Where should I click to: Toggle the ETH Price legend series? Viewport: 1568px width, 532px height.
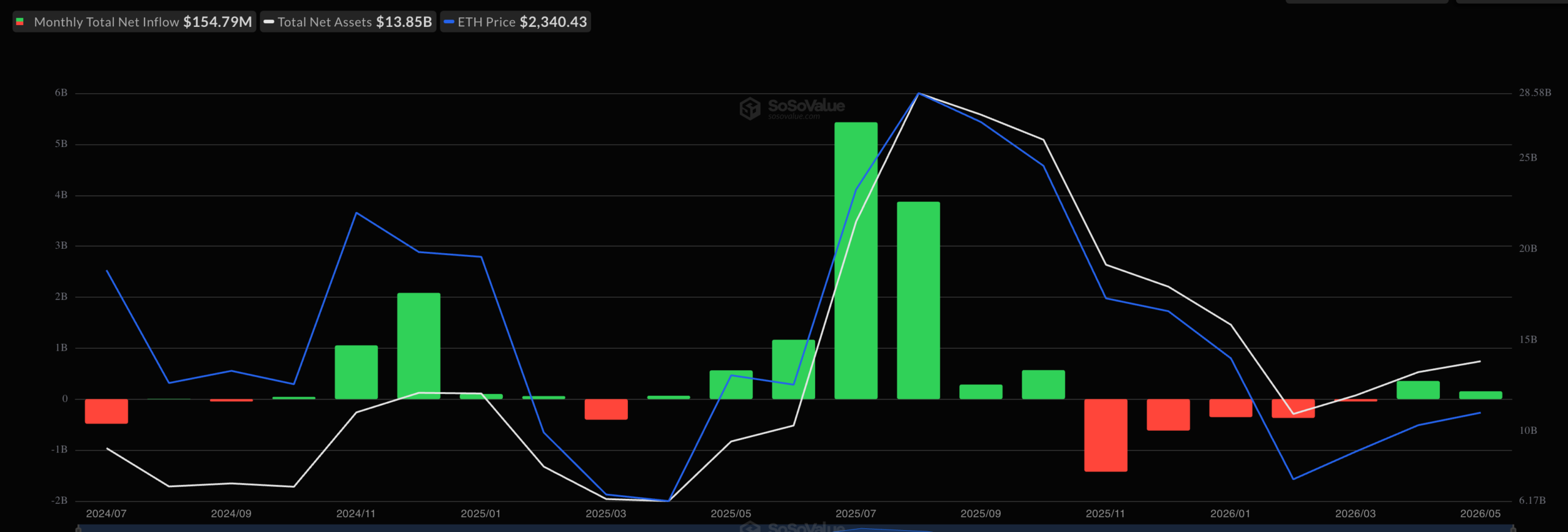[x=516, y=22]
